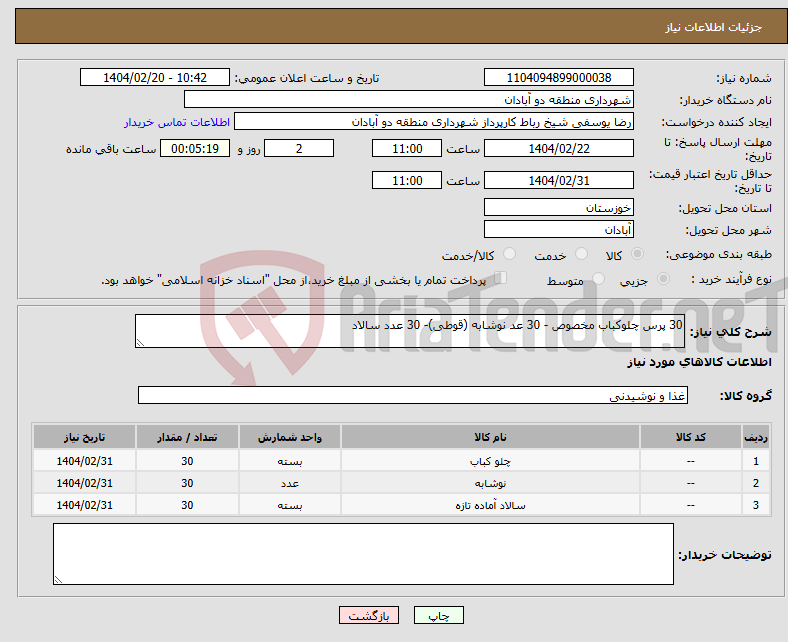Click the شماره نیاز field 1104094899000038

tap(558, 77)
